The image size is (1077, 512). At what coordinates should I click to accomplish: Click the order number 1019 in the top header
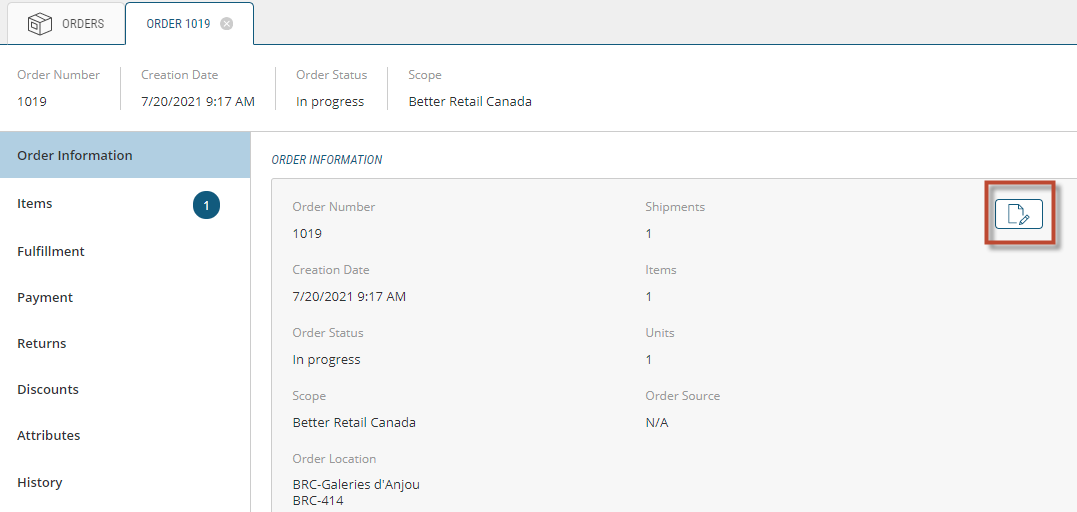[32, 102]
